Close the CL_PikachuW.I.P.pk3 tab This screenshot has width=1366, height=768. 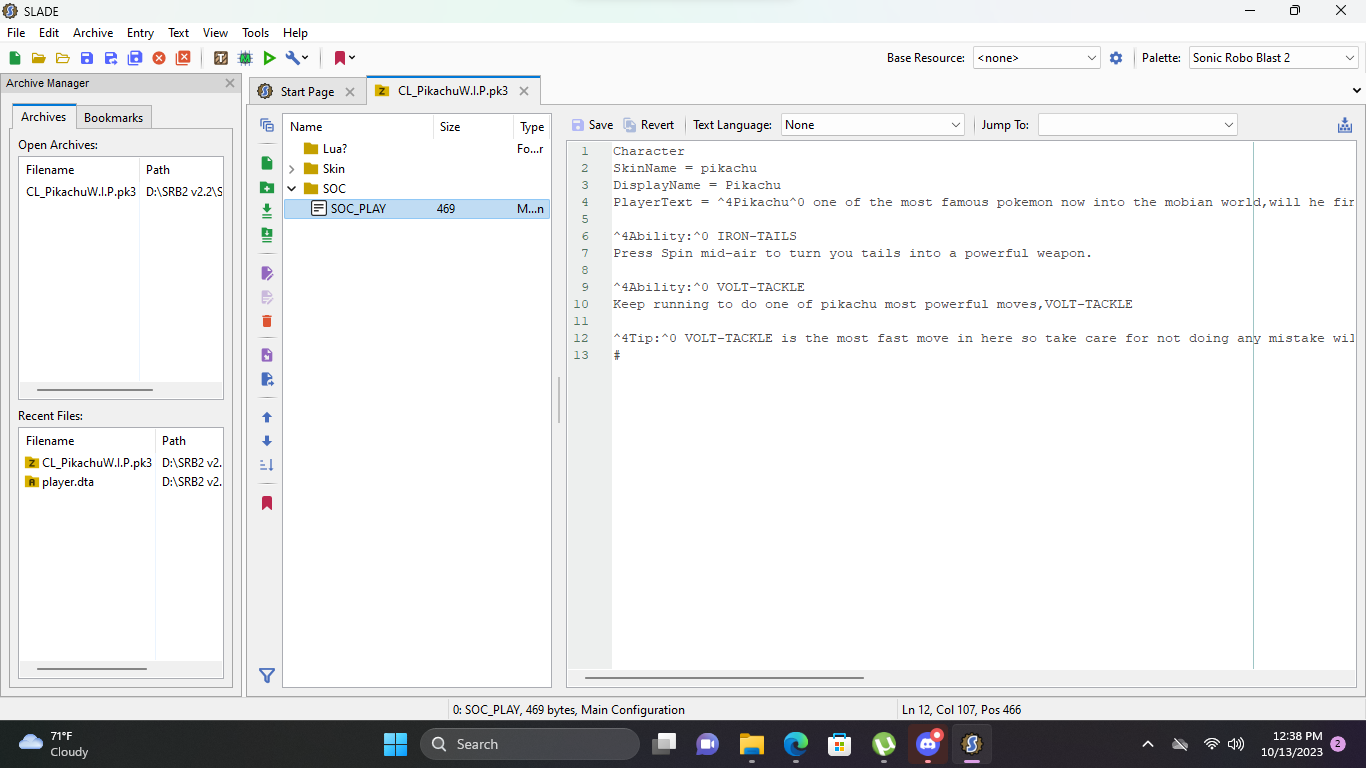[x=523, y=91]
